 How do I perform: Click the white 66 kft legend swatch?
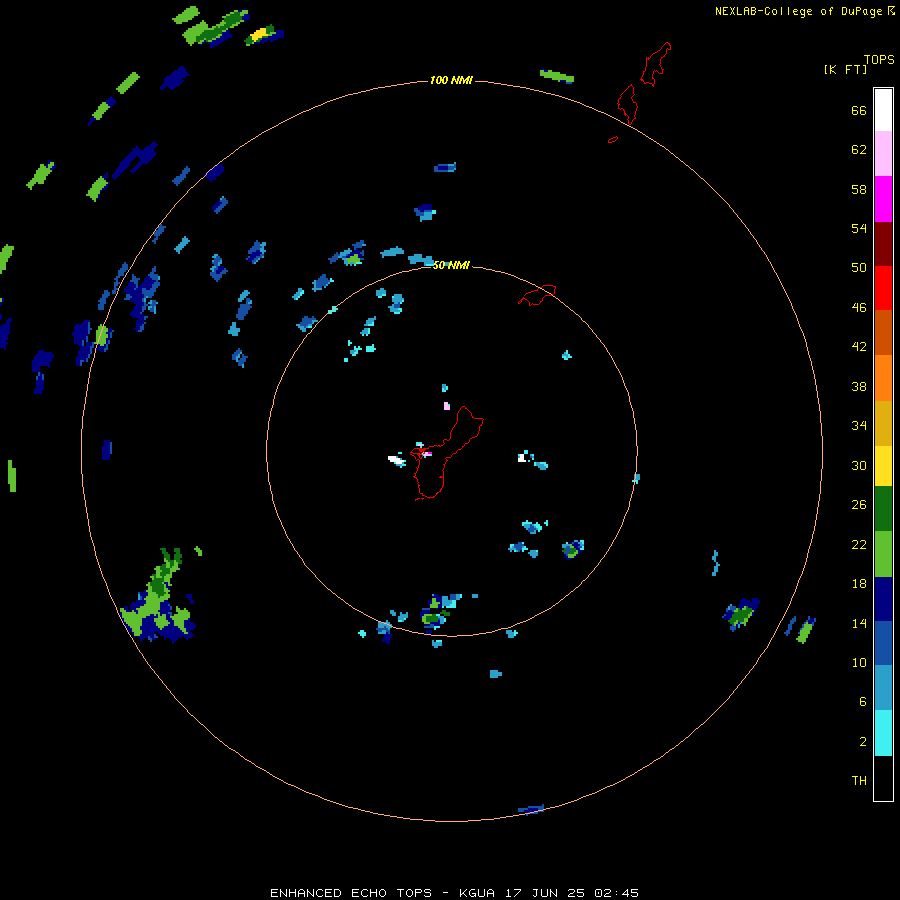(x=883, y=110)
